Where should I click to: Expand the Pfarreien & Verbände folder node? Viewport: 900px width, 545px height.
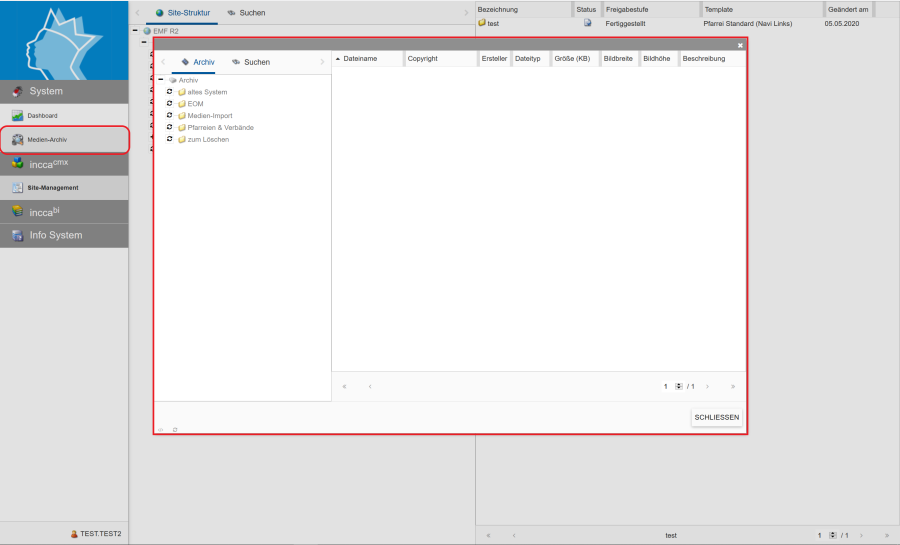coord(170,128)
